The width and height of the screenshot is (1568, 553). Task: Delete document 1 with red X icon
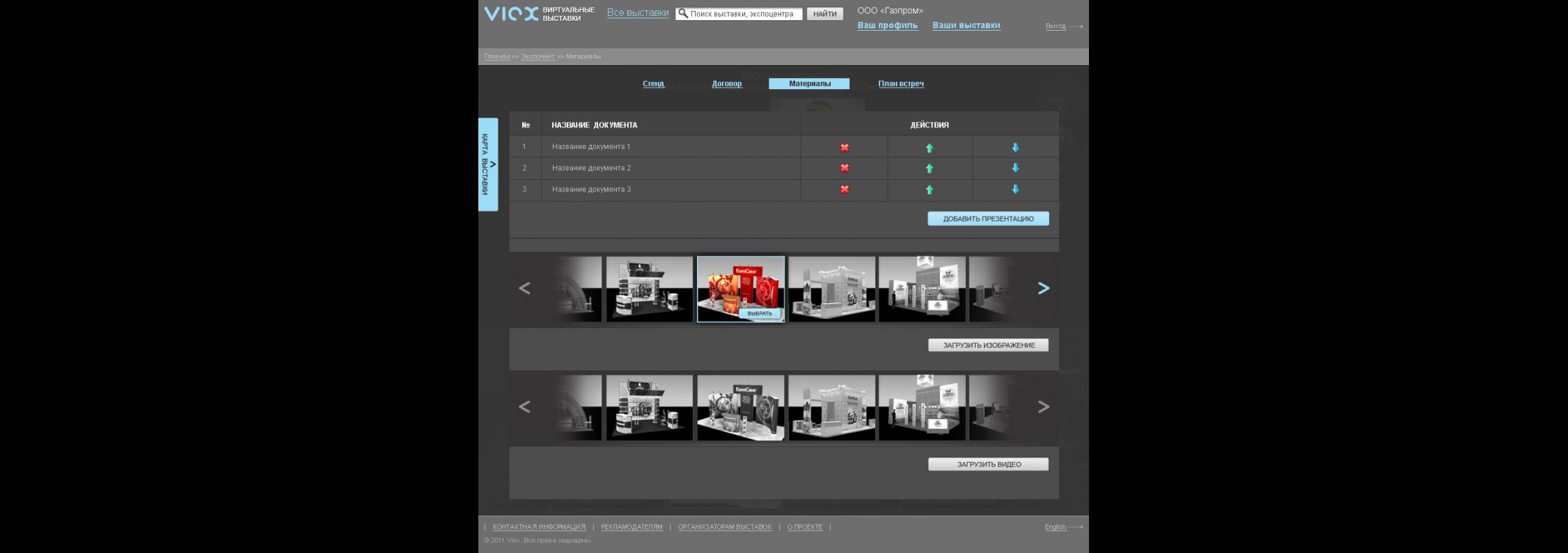tap(844, 148)
